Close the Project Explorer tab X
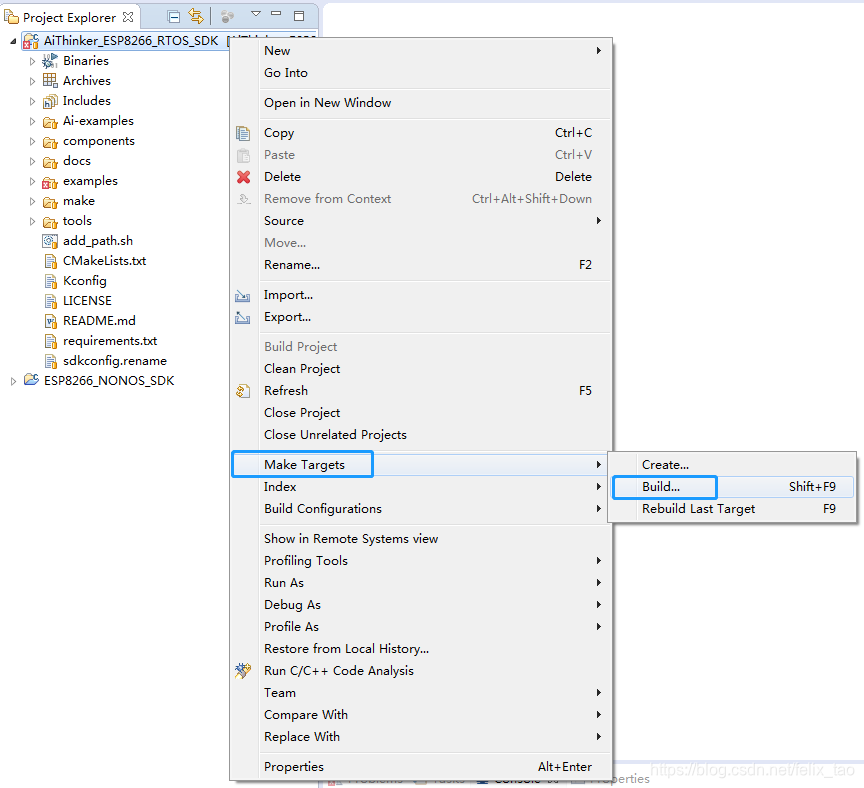 [x=128, y=17]
